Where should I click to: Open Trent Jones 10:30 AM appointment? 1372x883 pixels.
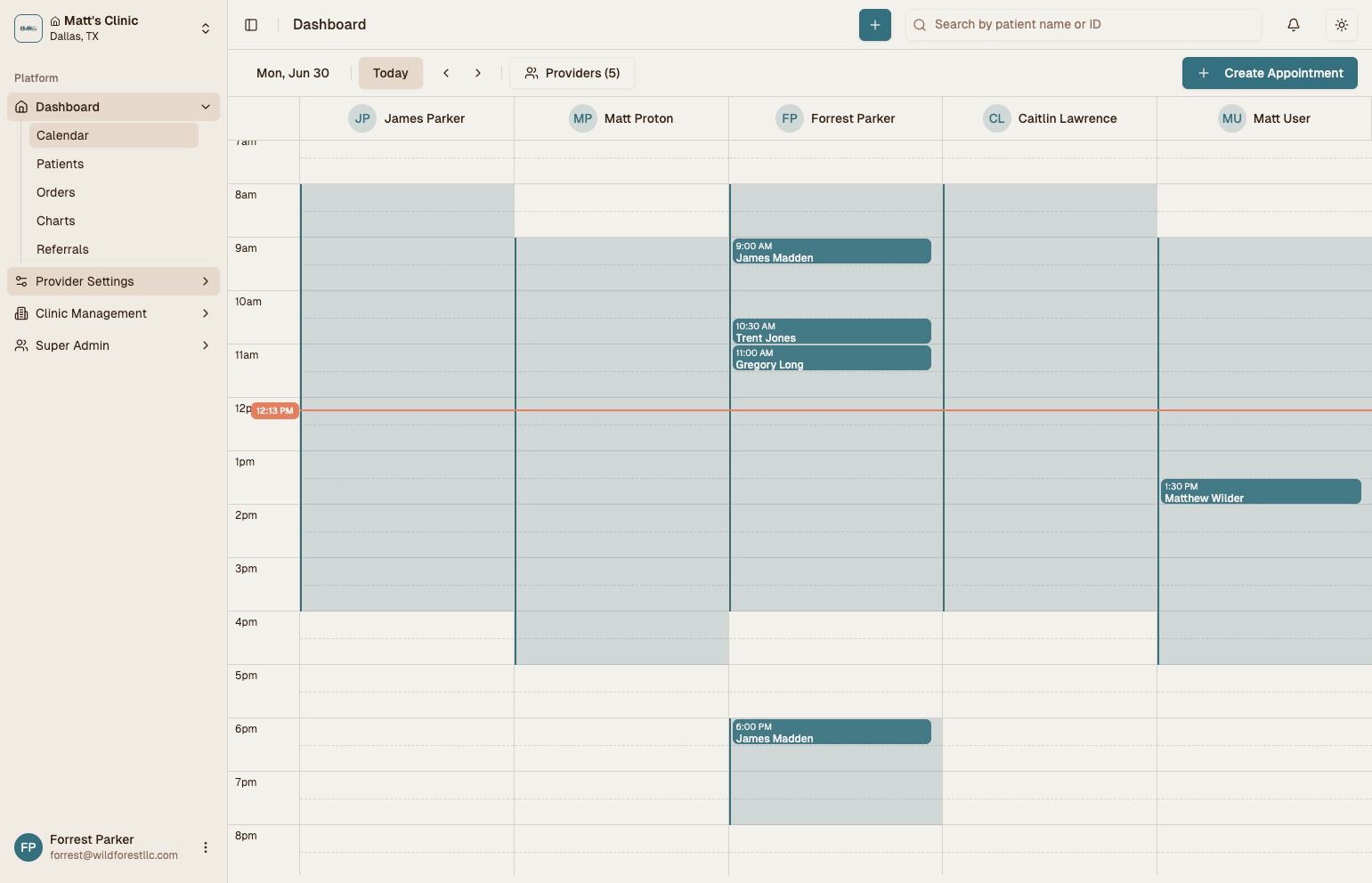tap(831, 330)
